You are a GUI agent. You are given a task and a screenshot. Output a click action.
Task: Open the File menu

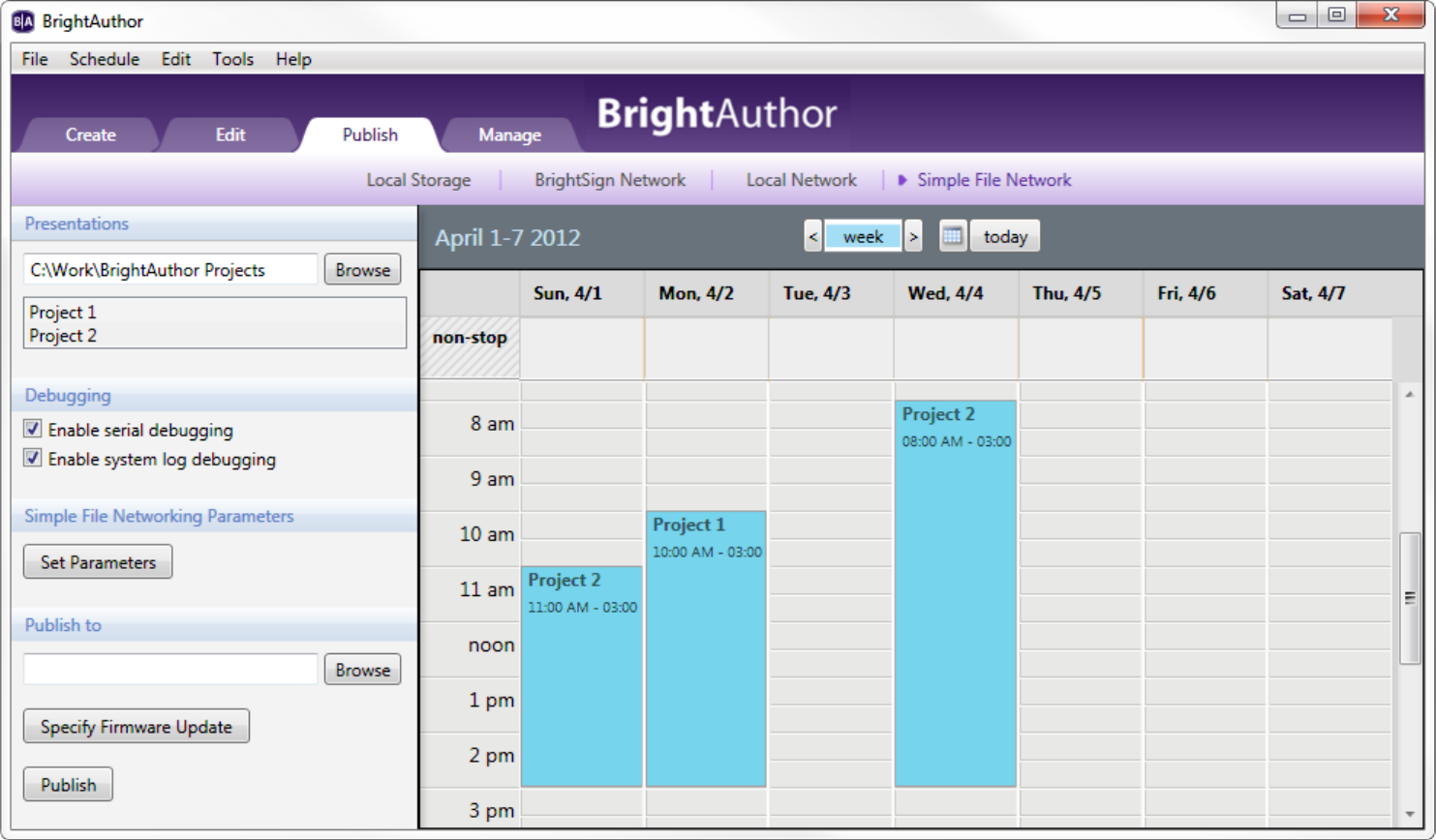(x=35, y=59)
